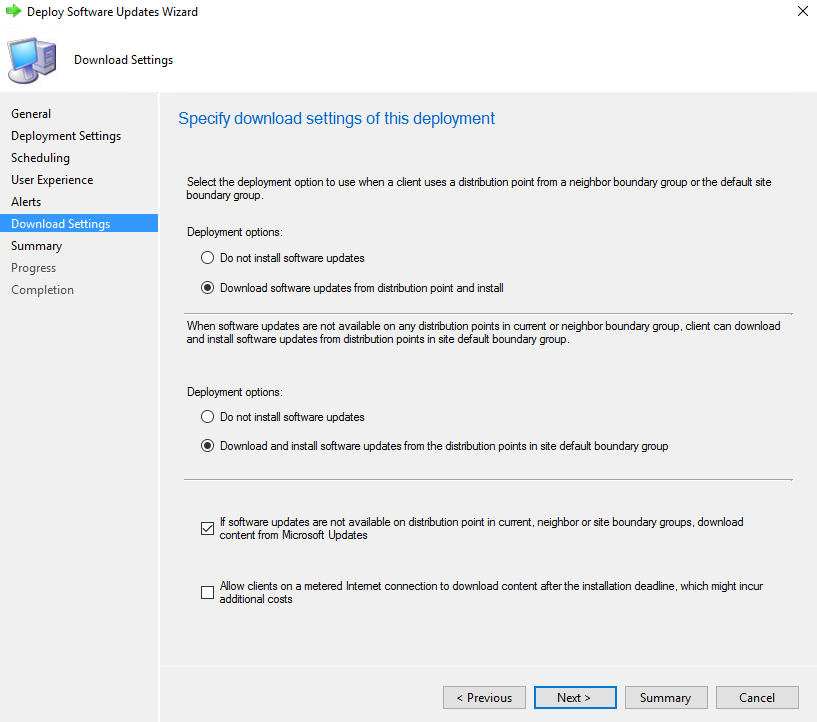
Task: Select 'Download software updates from distribution point and install'
Action: pos(208,288)
